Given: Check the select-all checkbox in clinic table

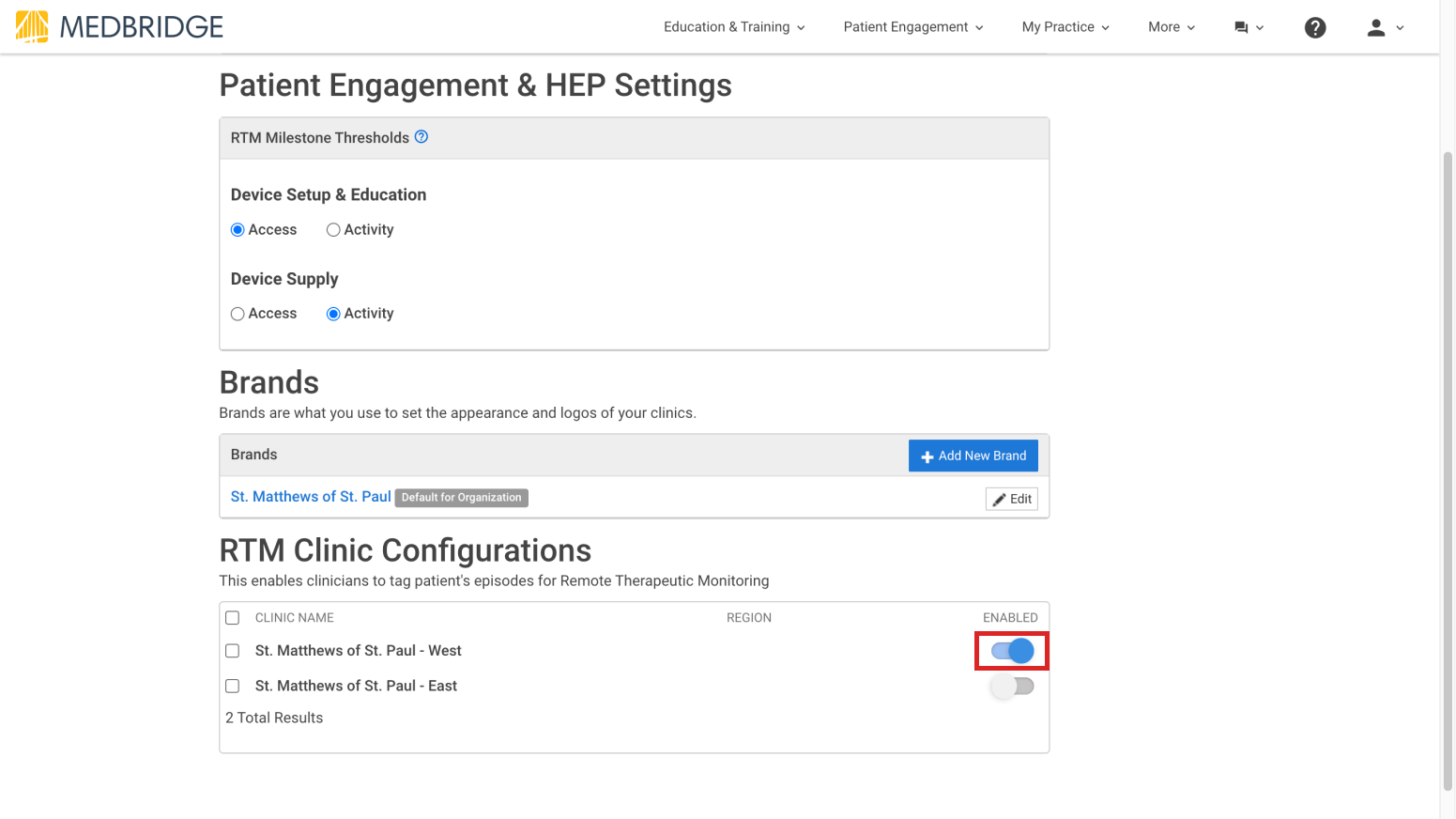Looking at the screenshot, I should 232,618.
